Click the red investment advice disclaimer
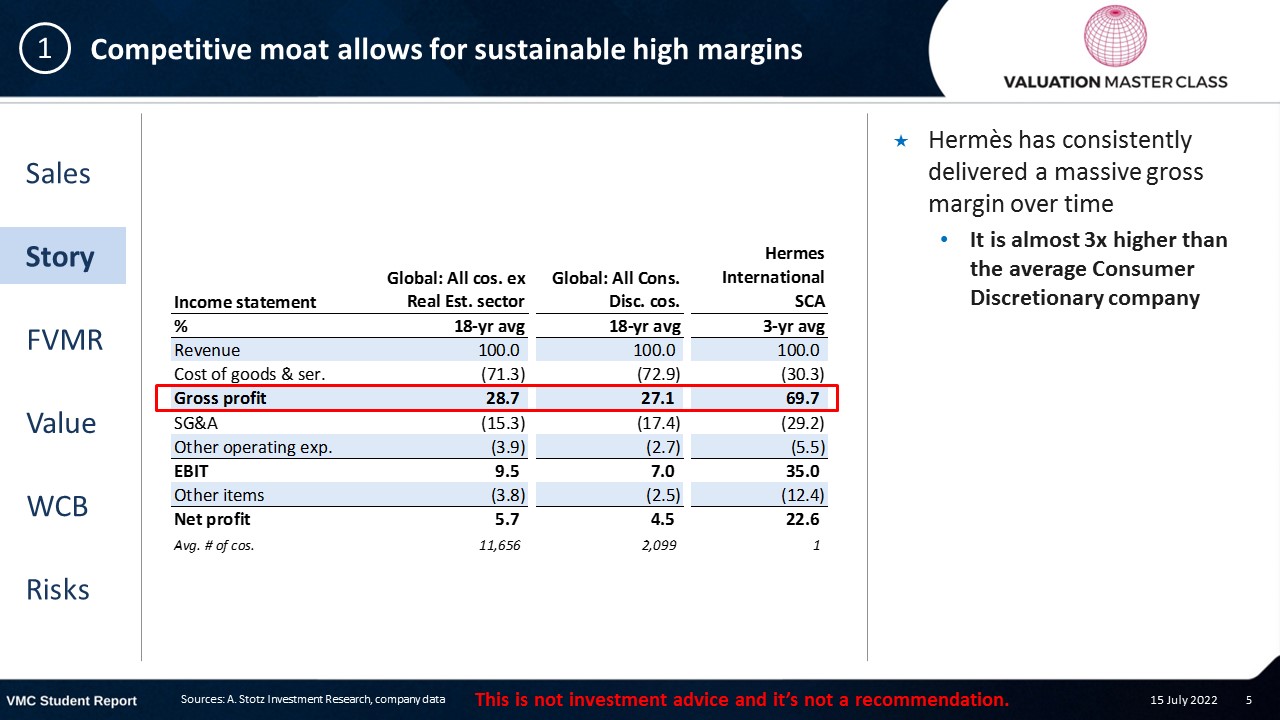This screenshot has width=1280, height=720. point(741,699)
